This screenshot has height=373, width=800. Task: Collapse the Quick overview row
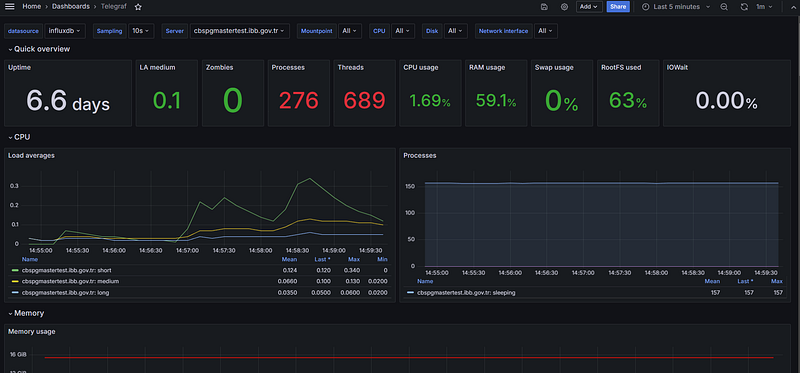[x=39, y=49]
